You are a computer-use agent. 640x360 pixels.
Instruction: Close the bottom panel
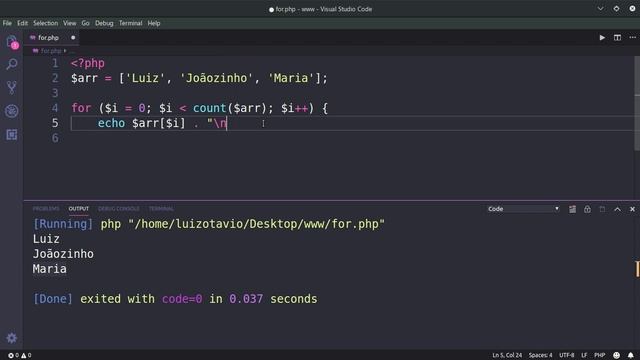coord(632,209)
